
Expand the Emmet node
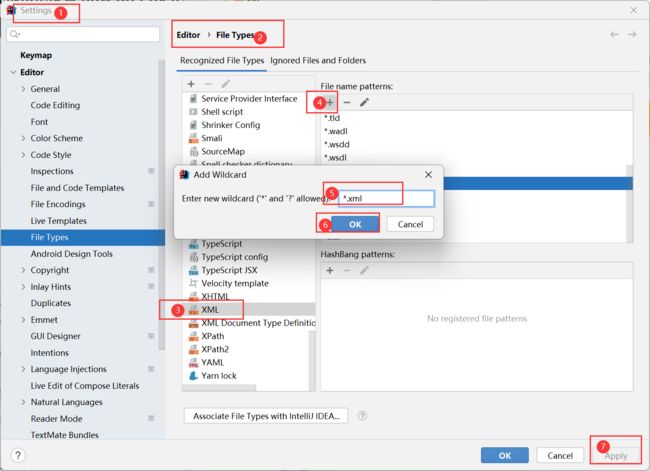[23, 320]
